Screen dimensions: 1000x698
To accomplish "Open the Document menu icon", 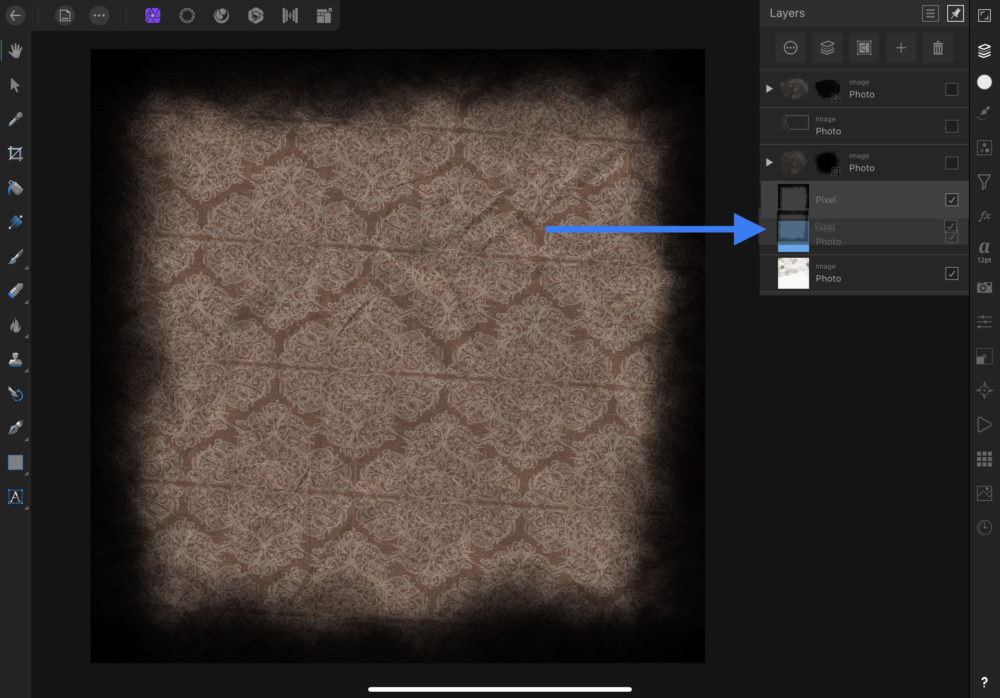I will (x=64, y=15).
